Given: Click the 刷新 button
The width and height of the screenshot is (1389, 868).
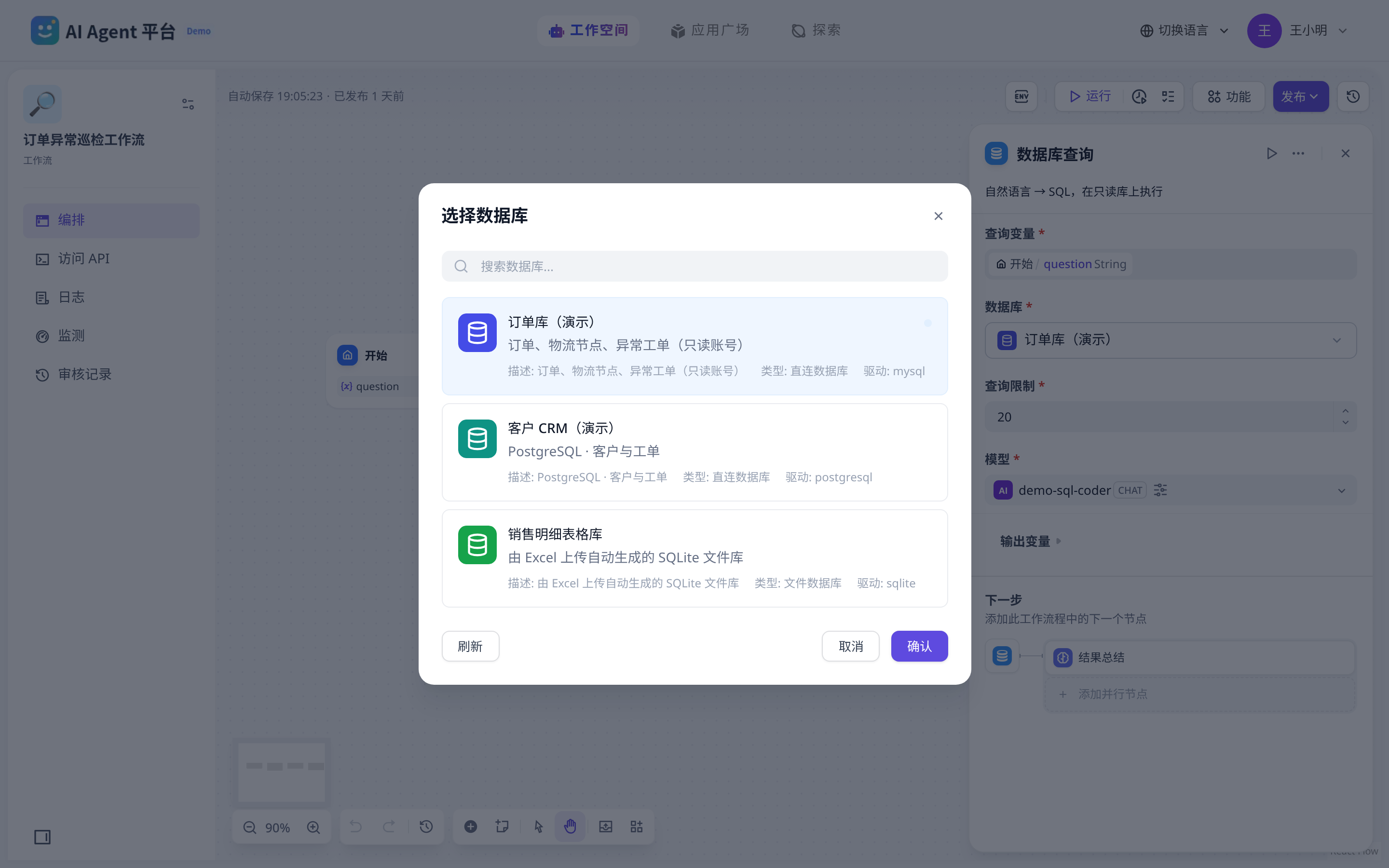Looking at the screenshot, I should [470, 646].
